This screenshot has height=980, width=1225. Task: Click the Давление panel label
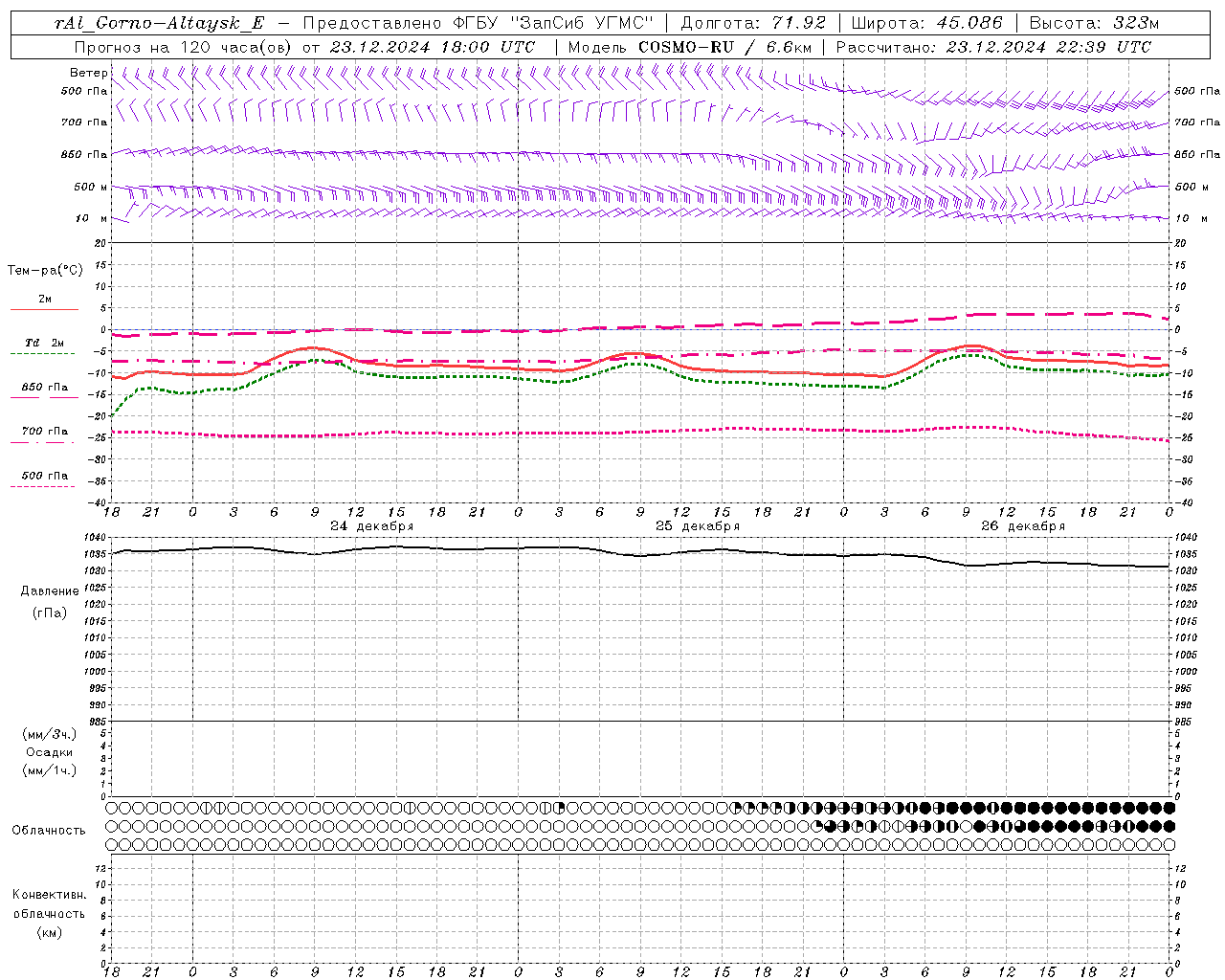(50, 591)
